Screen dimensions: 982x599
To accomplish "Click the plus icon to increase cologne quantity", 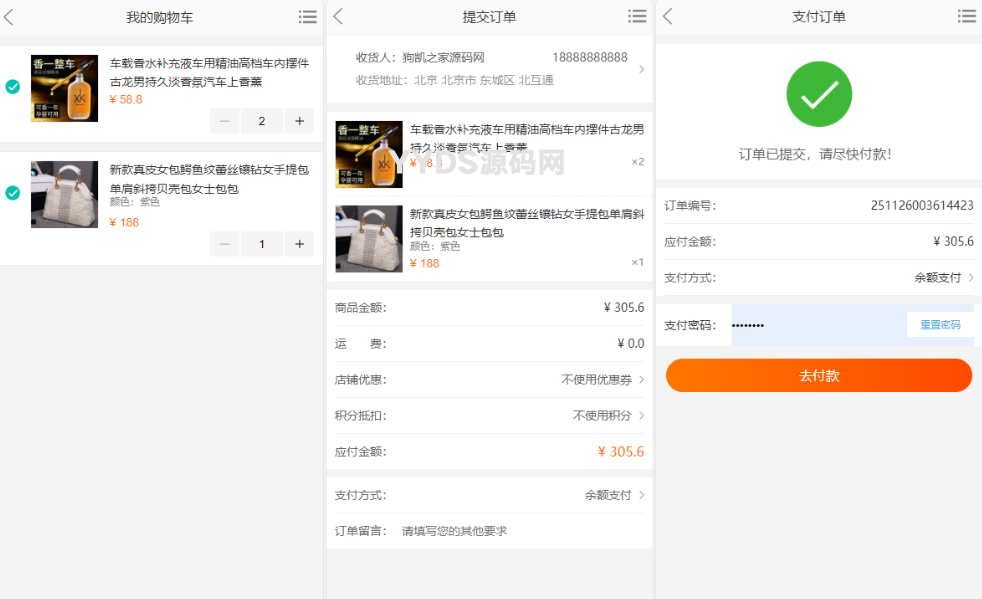I will point(298,120).
